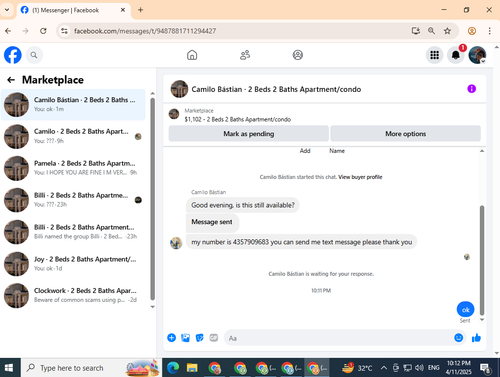Open Chrome three-dot menu
Screen dimensions: 500x377
(x=489, y=31)
